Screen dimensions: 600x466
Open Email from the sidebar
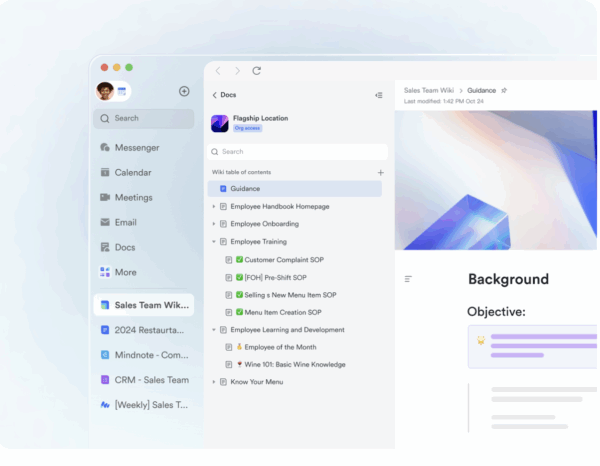(x=124, y=222)
